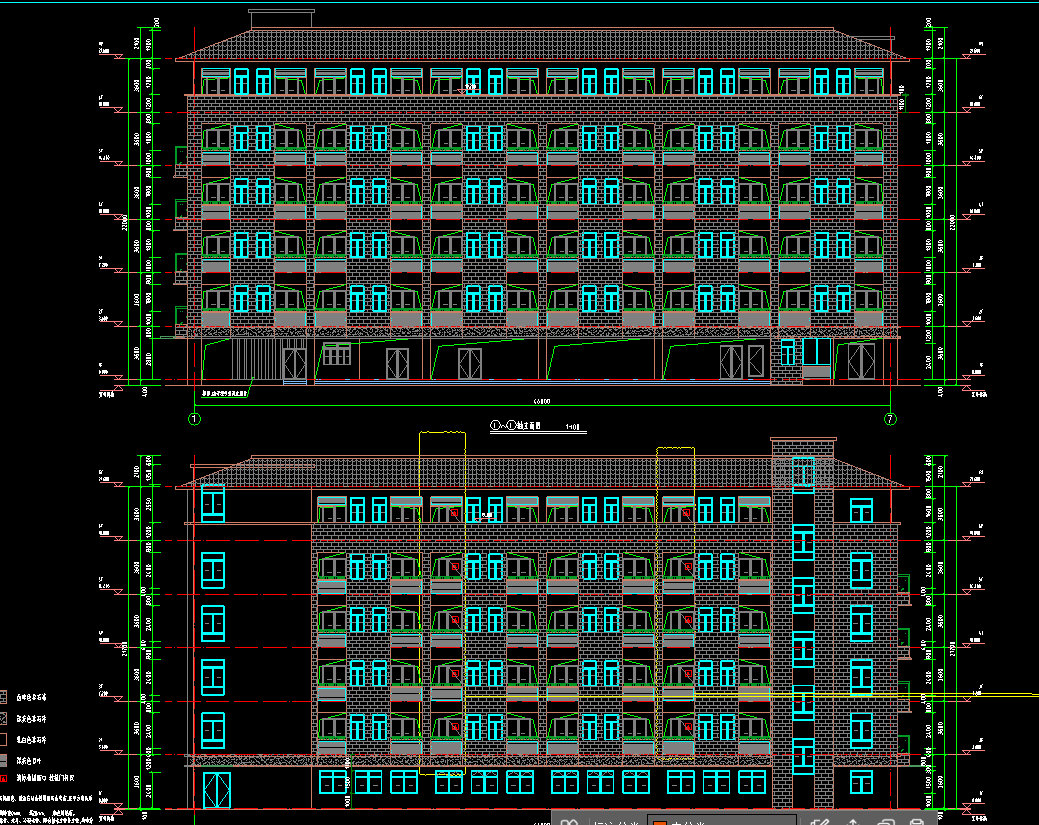Click the cross-hatched legend swatch
Viewport: 1039px width, 825px height.
4,718
